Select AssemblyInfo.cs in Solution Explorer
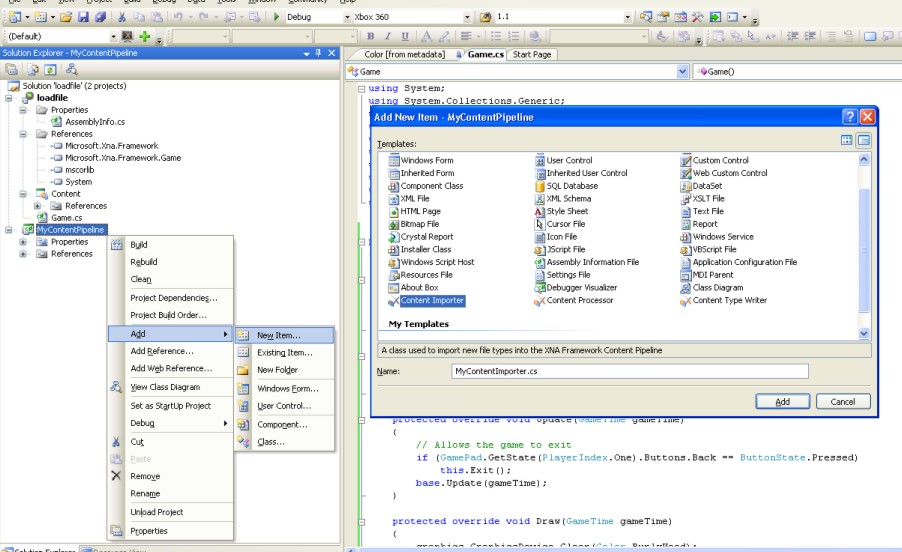 coord(95,122)
